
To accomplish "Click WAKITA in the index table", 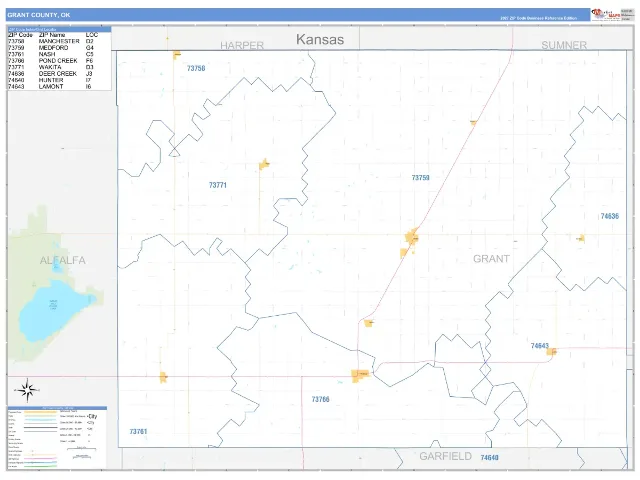I will coord(50,67).
